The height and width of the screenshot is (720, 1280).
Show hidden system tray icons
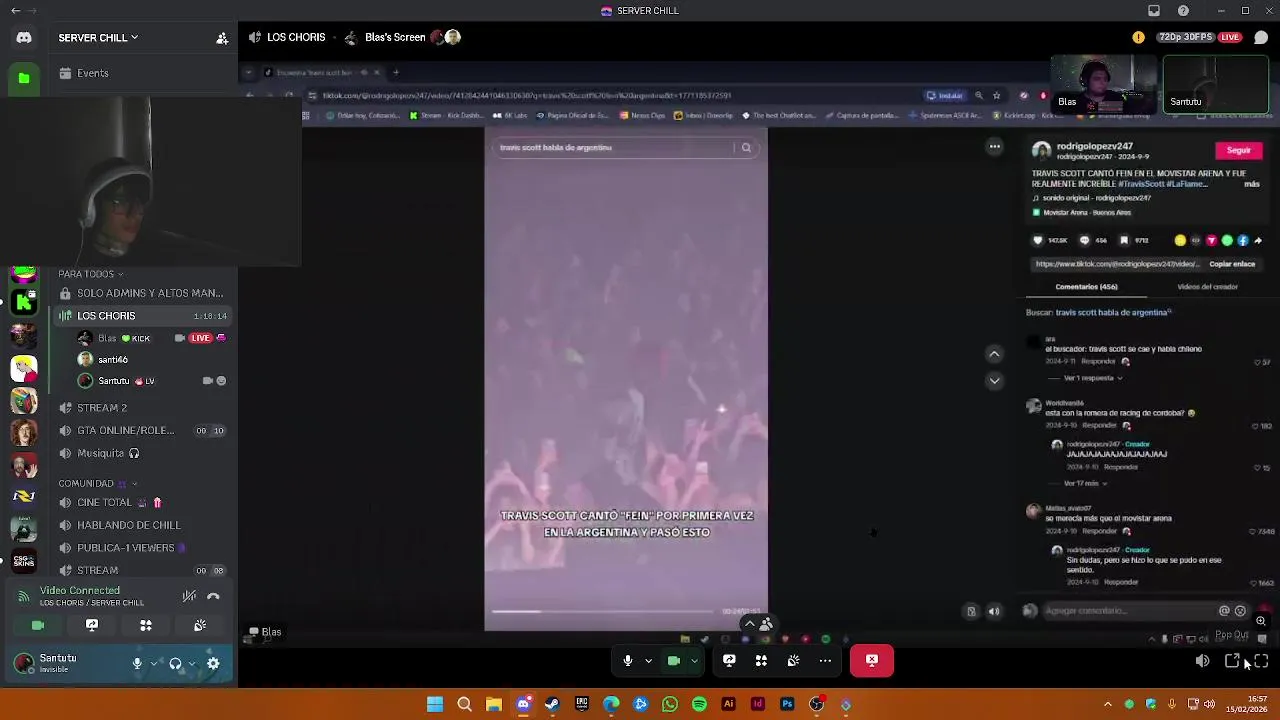pyautogui.click(x=1107, y=704)
